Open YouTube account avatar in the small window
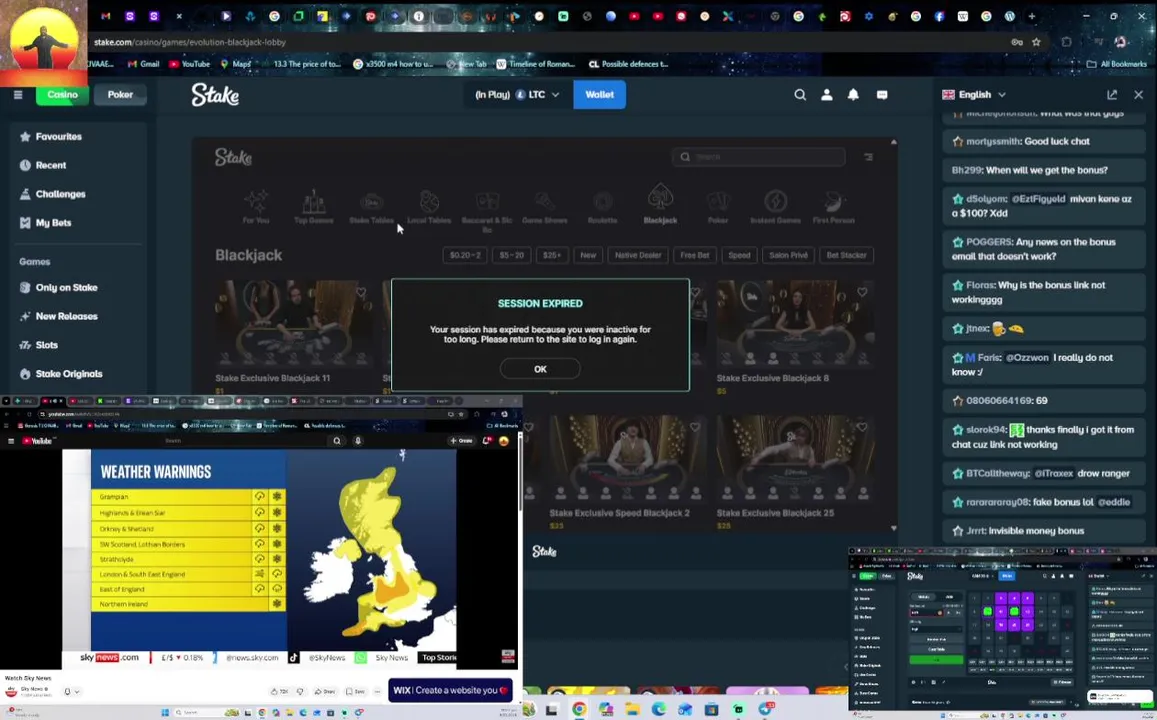This screenshot has height=720, width=1157. click(x=504, y=440)
